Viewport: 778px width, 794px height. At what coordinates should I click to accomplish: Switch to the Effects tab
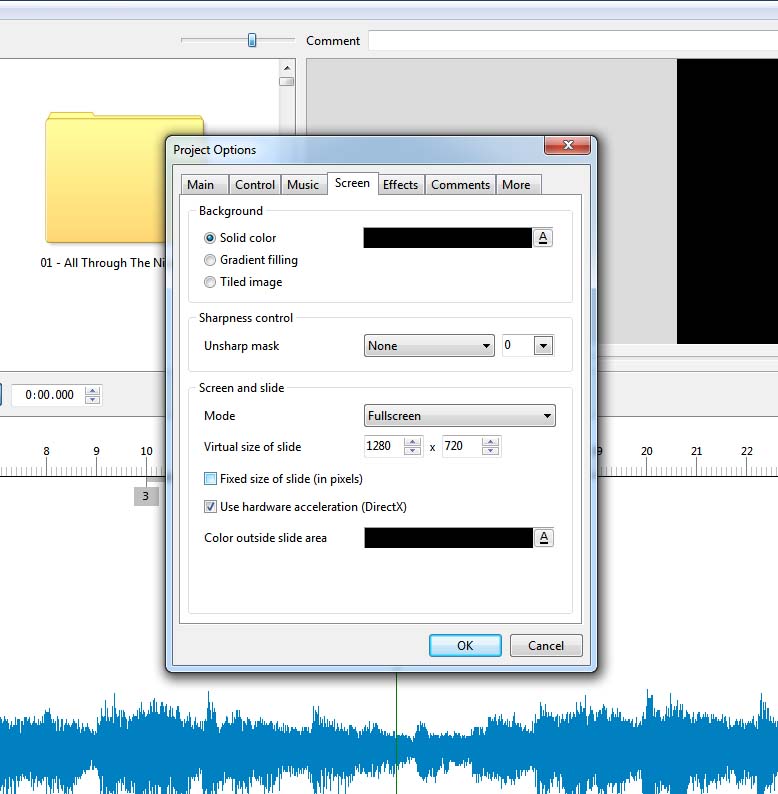coord(400,185)
